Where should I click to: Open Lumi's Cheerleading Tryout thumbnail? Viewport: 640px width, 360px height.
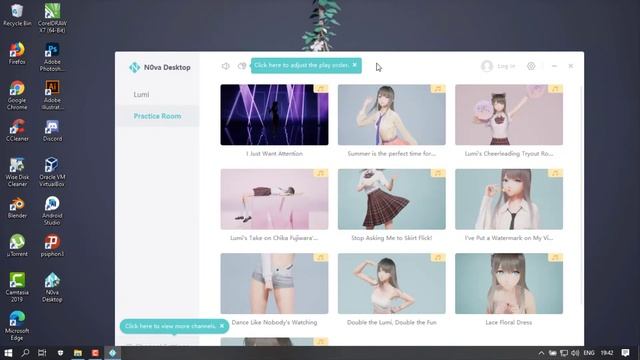pos(509,115)
